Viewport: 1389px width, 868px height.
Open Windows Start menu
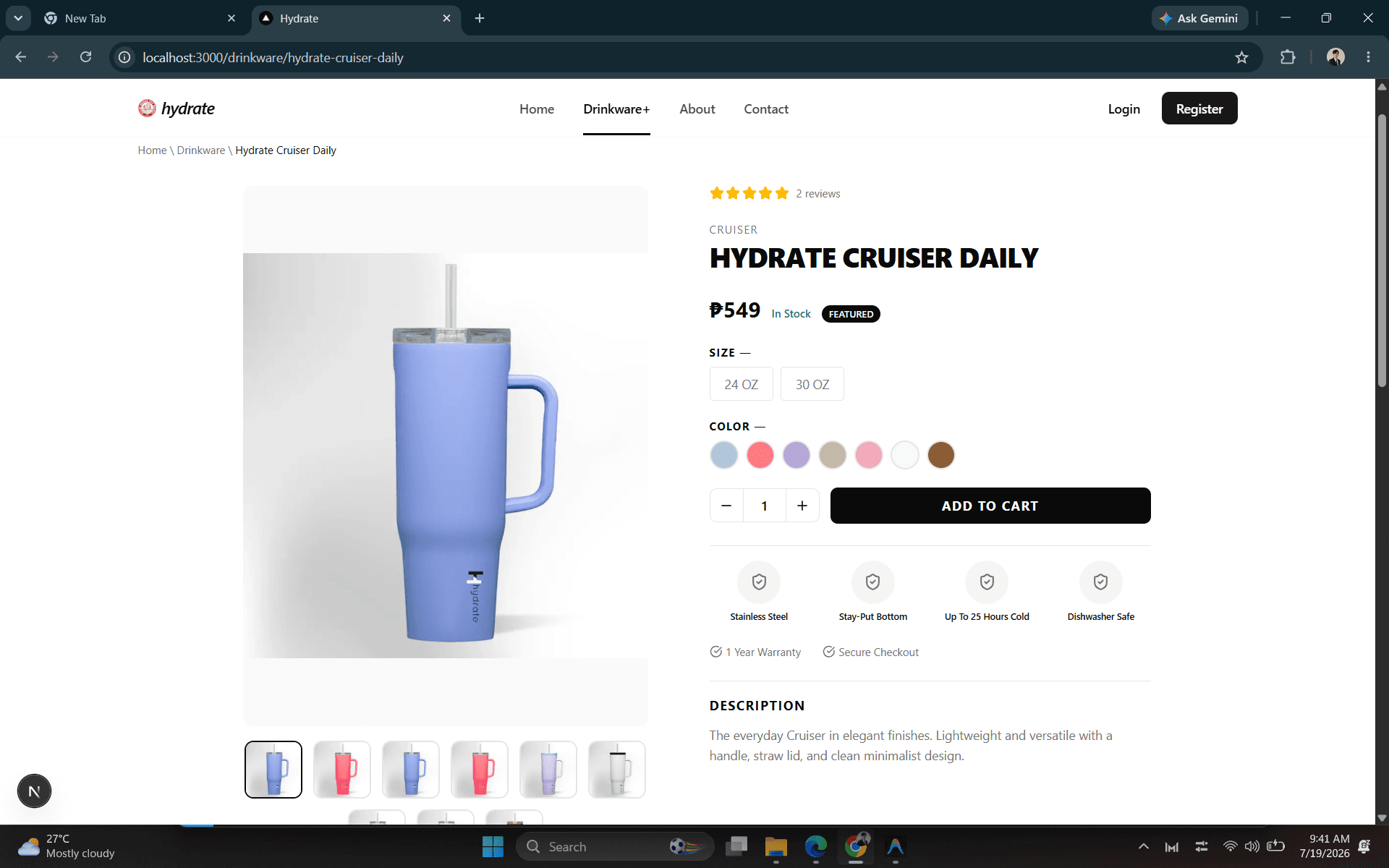click(x=493, y=846)
